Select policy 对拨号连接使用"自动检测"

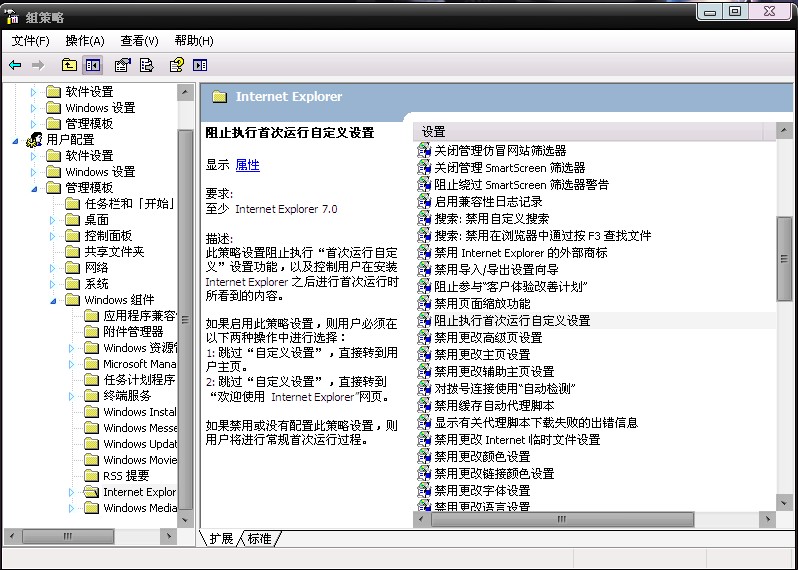(x=505, y=389)
